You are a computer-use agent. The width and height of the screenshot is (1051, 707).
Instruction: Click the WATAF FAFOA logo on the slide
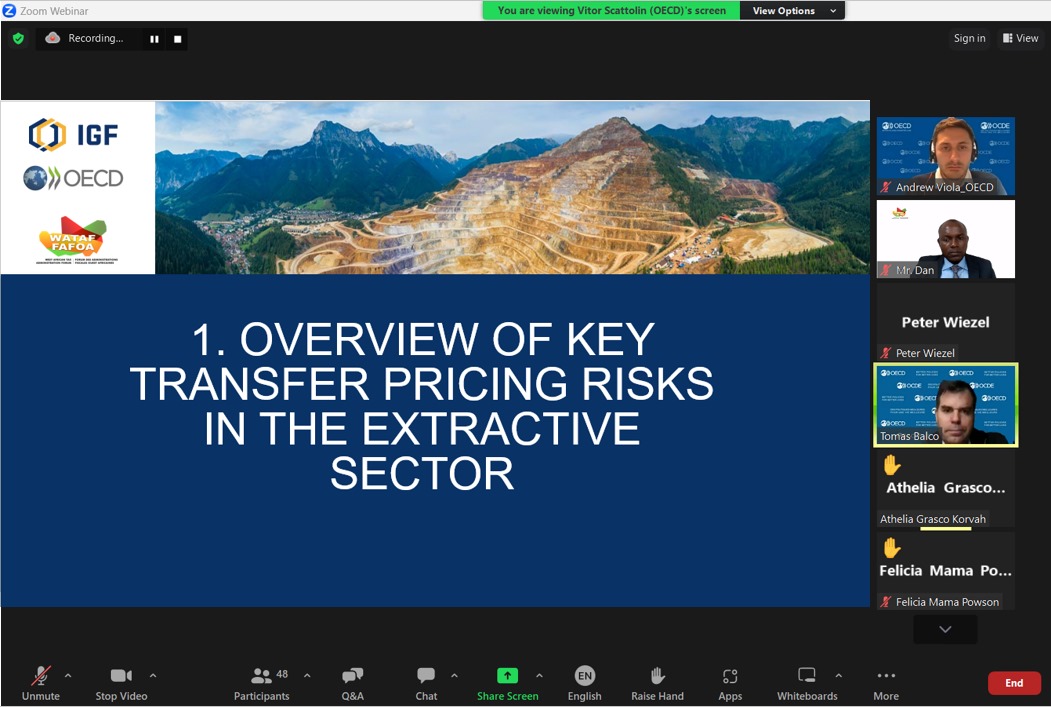pos(76,240)
